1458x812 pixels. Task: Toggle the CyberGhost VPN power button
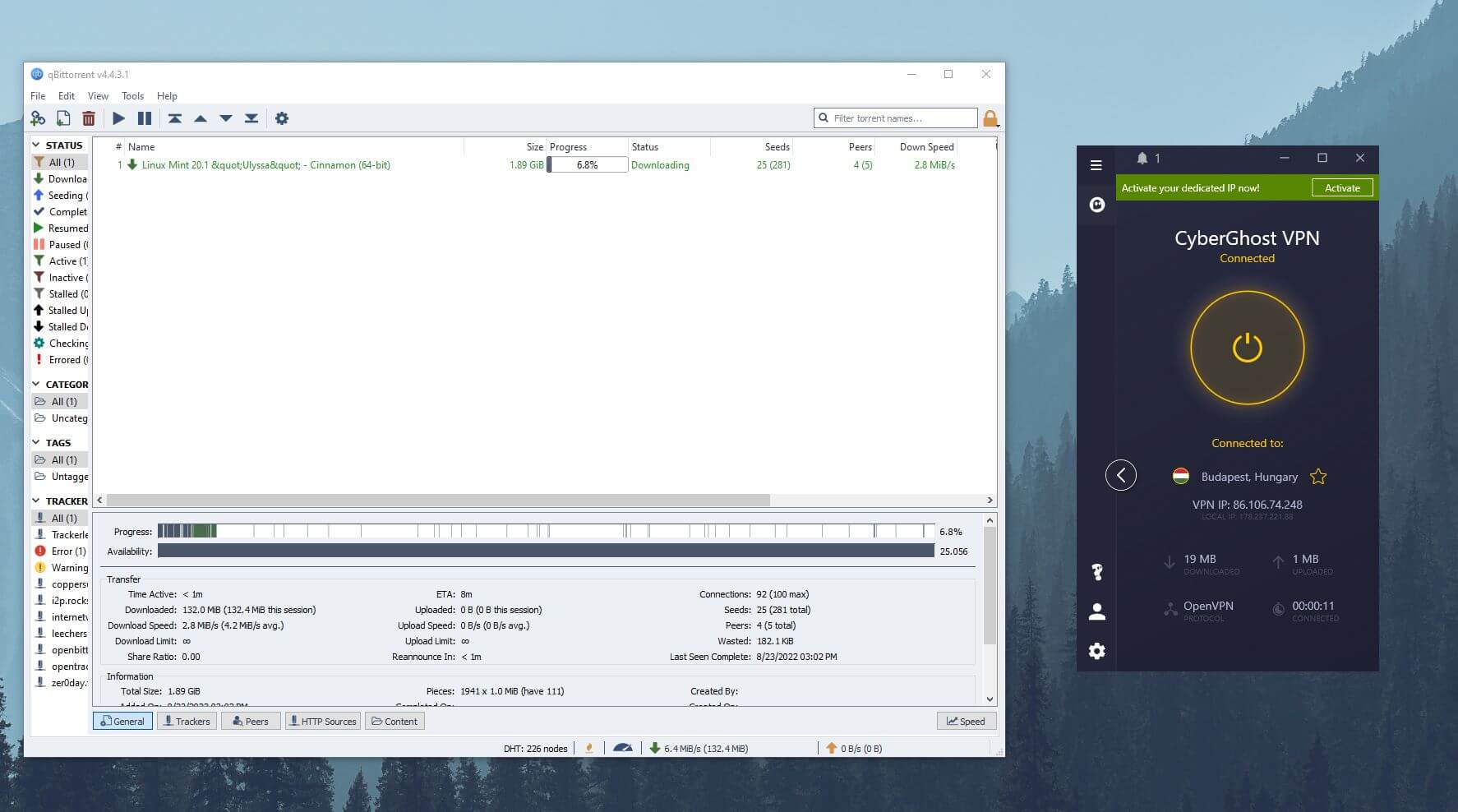click(1247, 348)
